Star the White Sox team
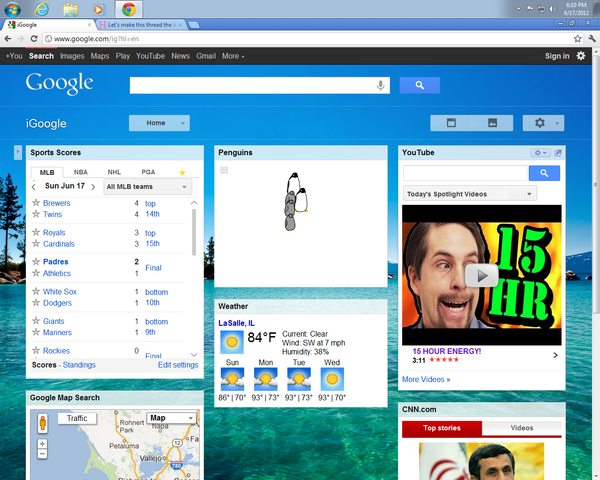Viewport: 600px width, 480px height. coord(36,291)
